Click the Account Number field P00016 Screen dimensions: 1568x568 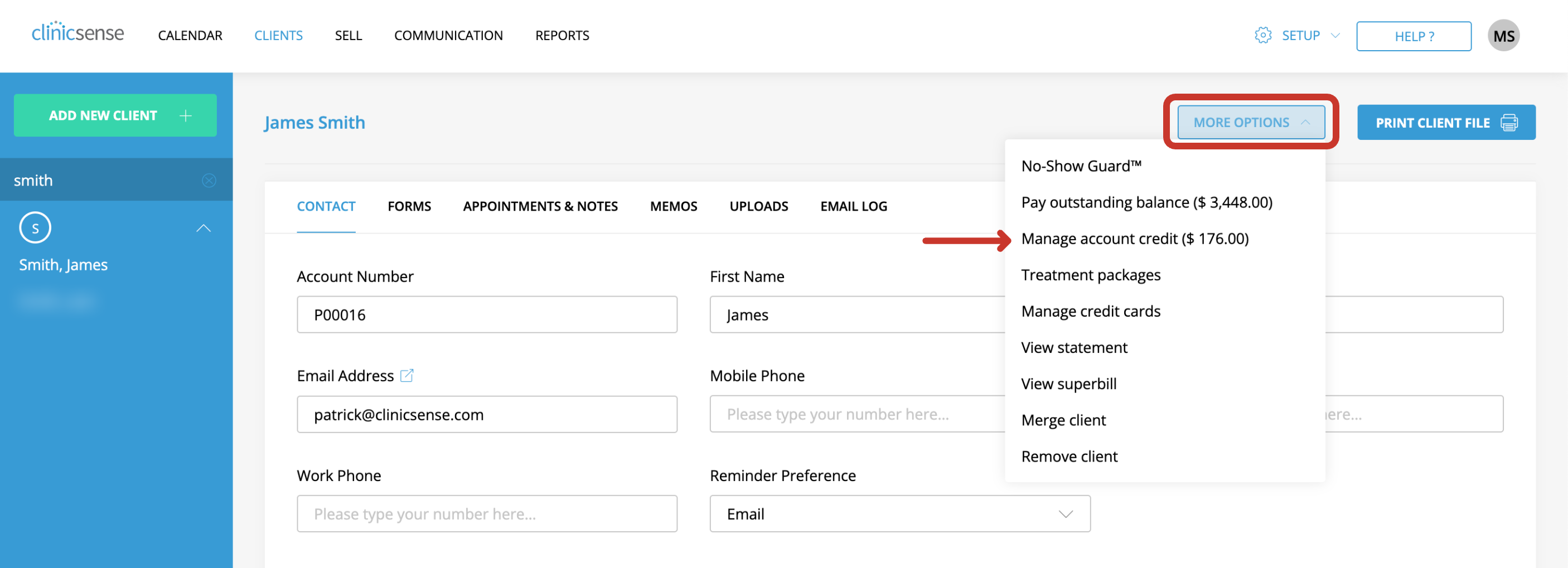tap(486, 314)
